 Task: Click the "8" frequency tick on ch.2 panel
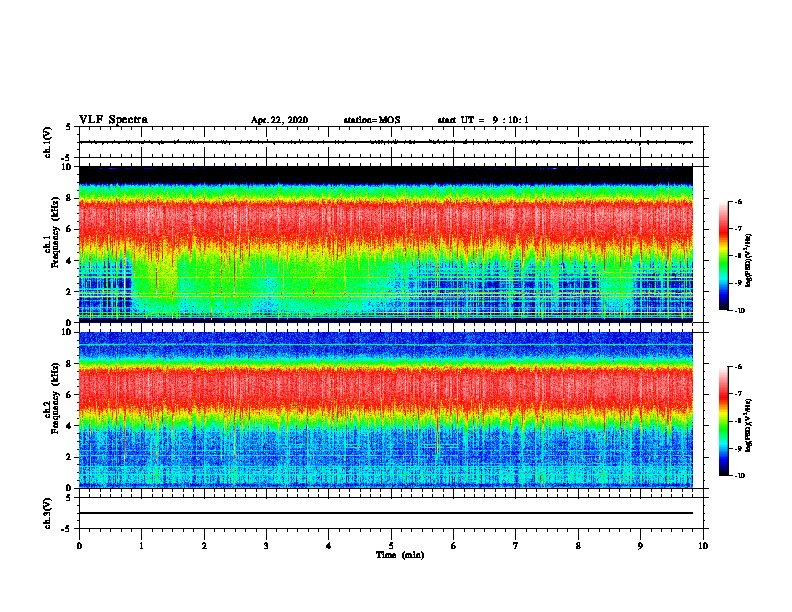coord(70,364)
